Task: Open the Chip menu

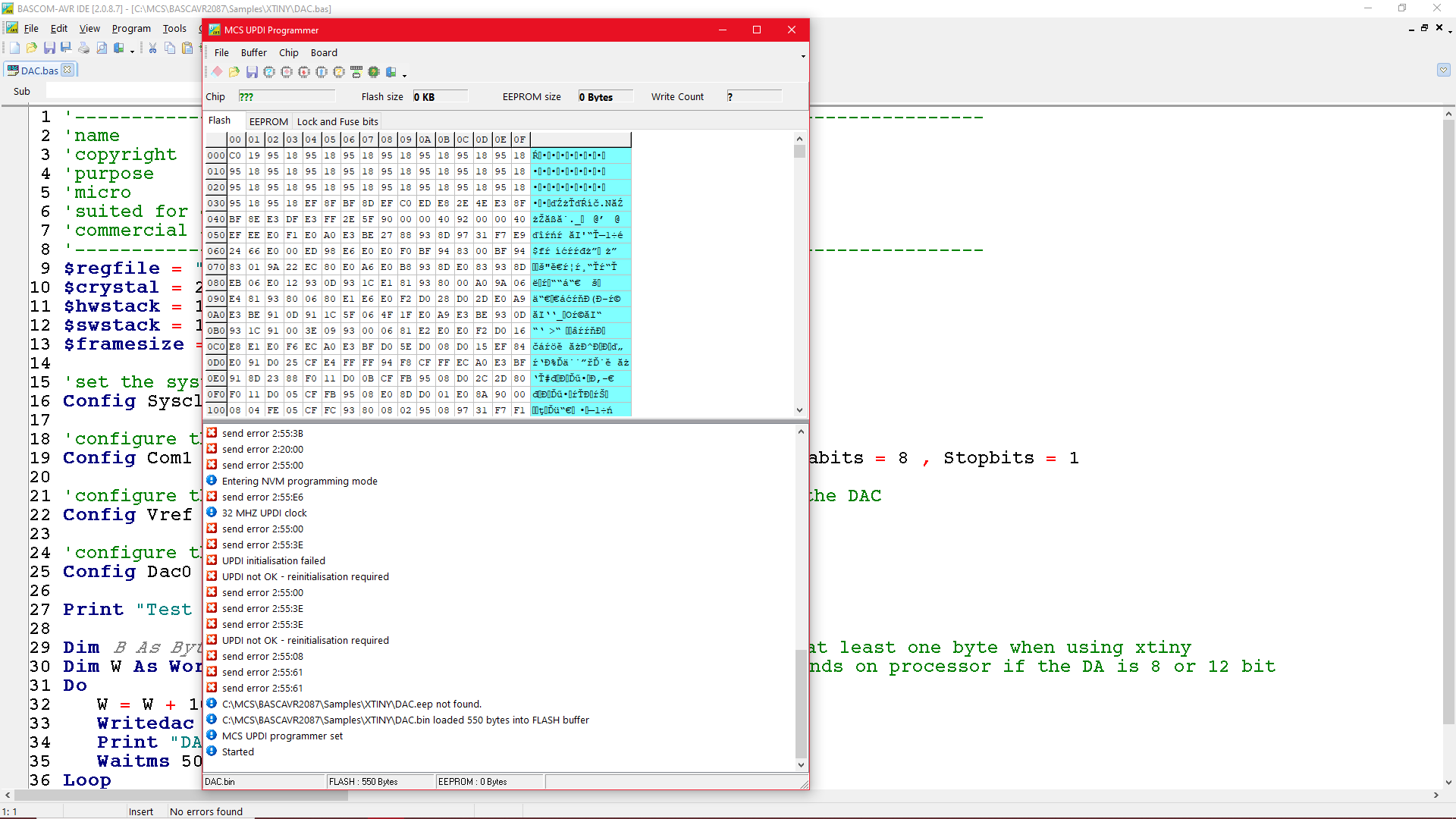Action: [289, 52]
